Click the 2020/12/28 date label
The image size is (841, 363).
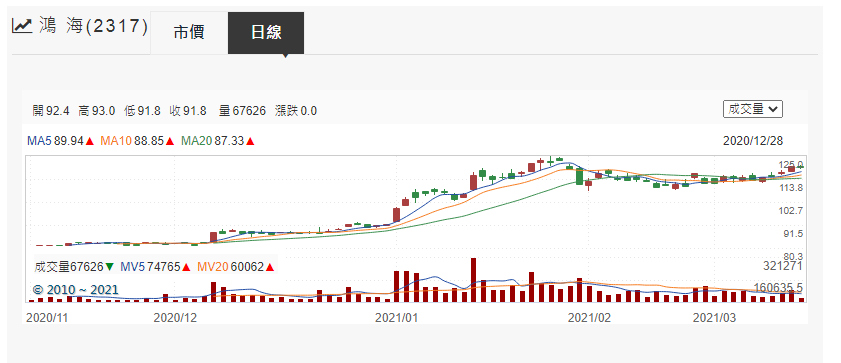tap(753, 141)
